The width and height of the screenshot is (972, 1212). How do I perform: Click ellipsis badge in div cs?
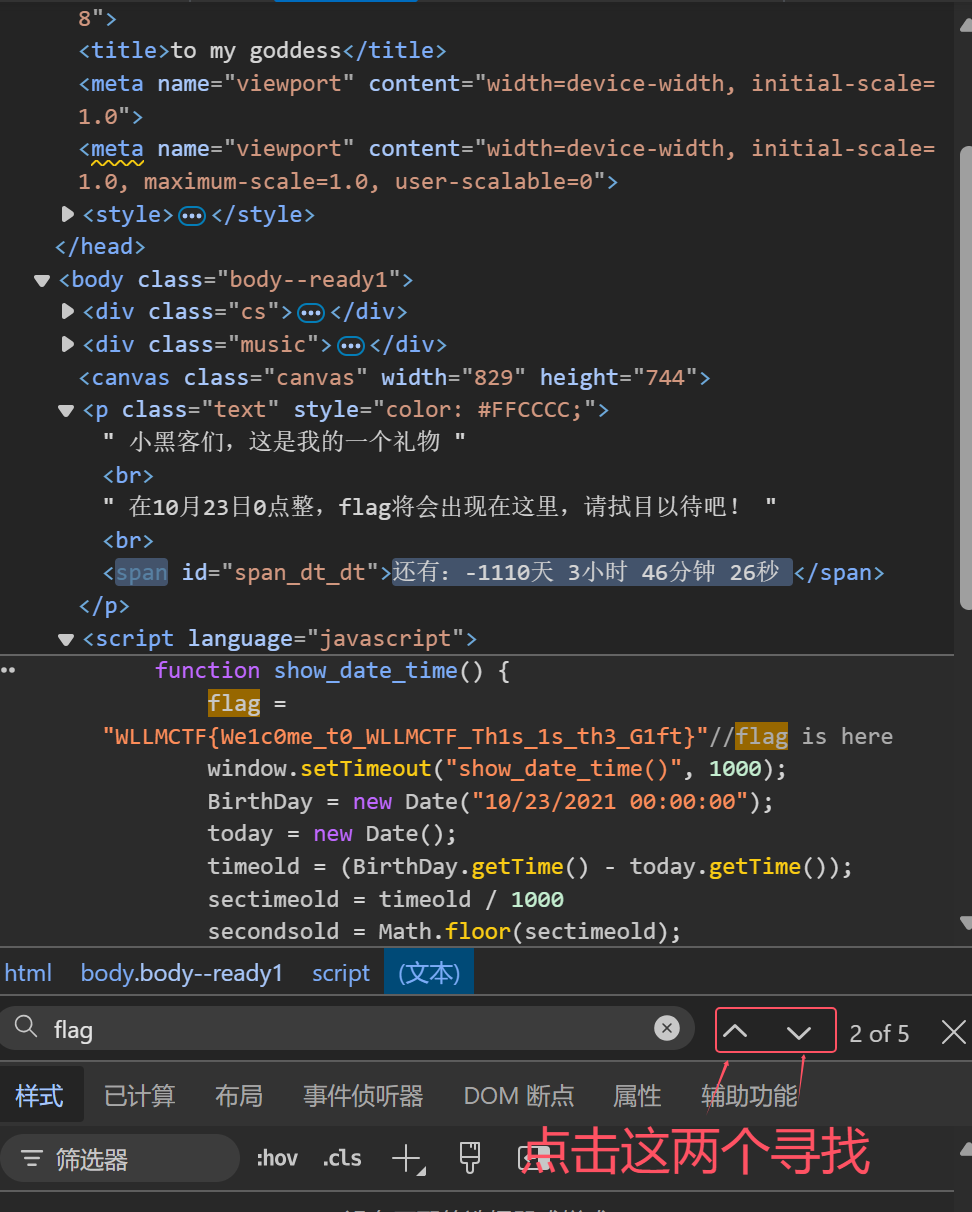pyautogui.click(x=311, y=313)
